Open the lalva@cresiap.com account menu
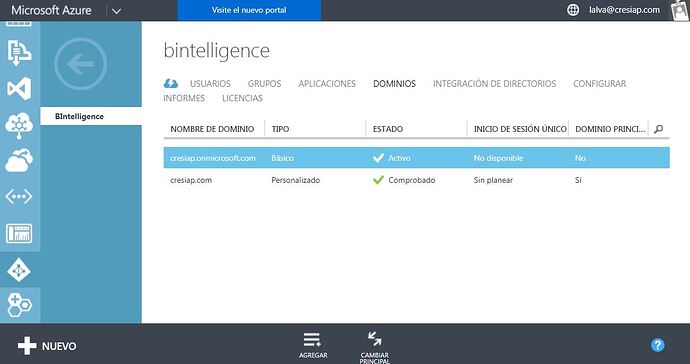 (x=624, y=10)
